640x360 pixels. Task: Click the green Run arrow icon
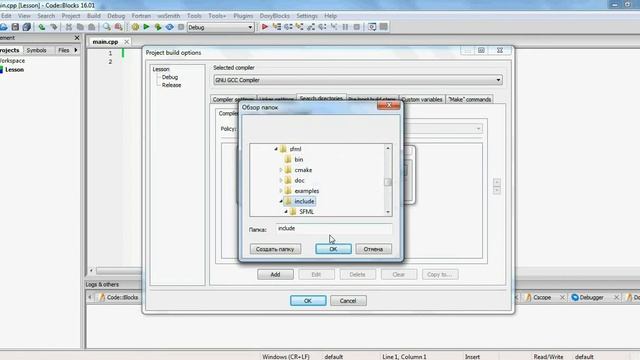[146, 27]
